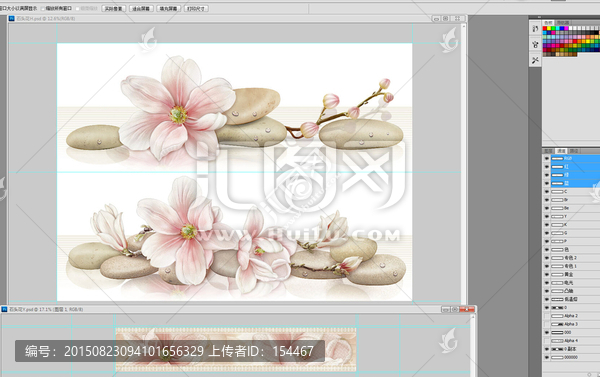Pick the red swatch in the first row
600x377 pixels.
point(545,28)
